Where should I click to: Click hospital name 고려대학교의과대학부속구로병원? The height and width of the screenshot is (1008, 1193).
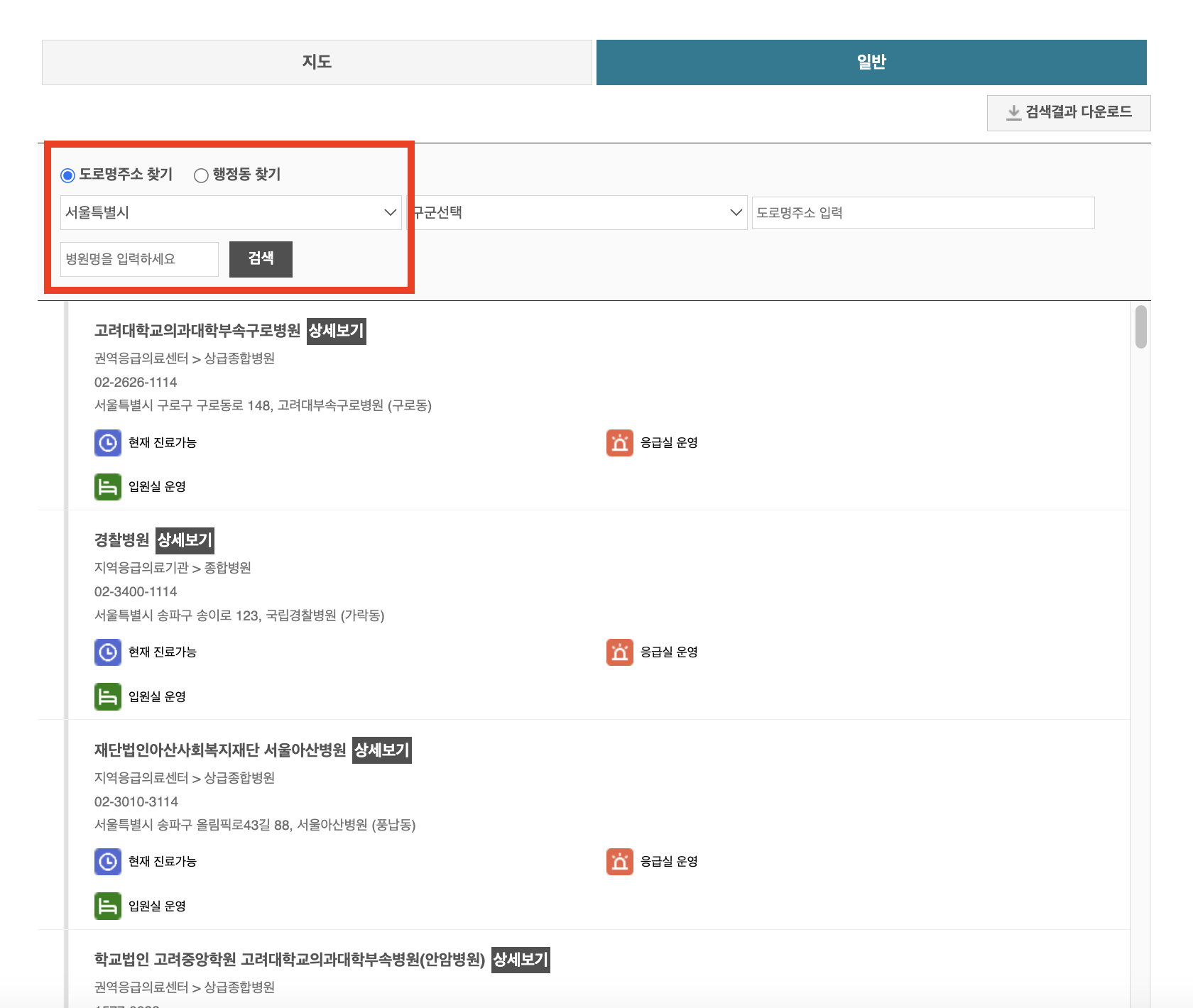click(x=197, y=331)
